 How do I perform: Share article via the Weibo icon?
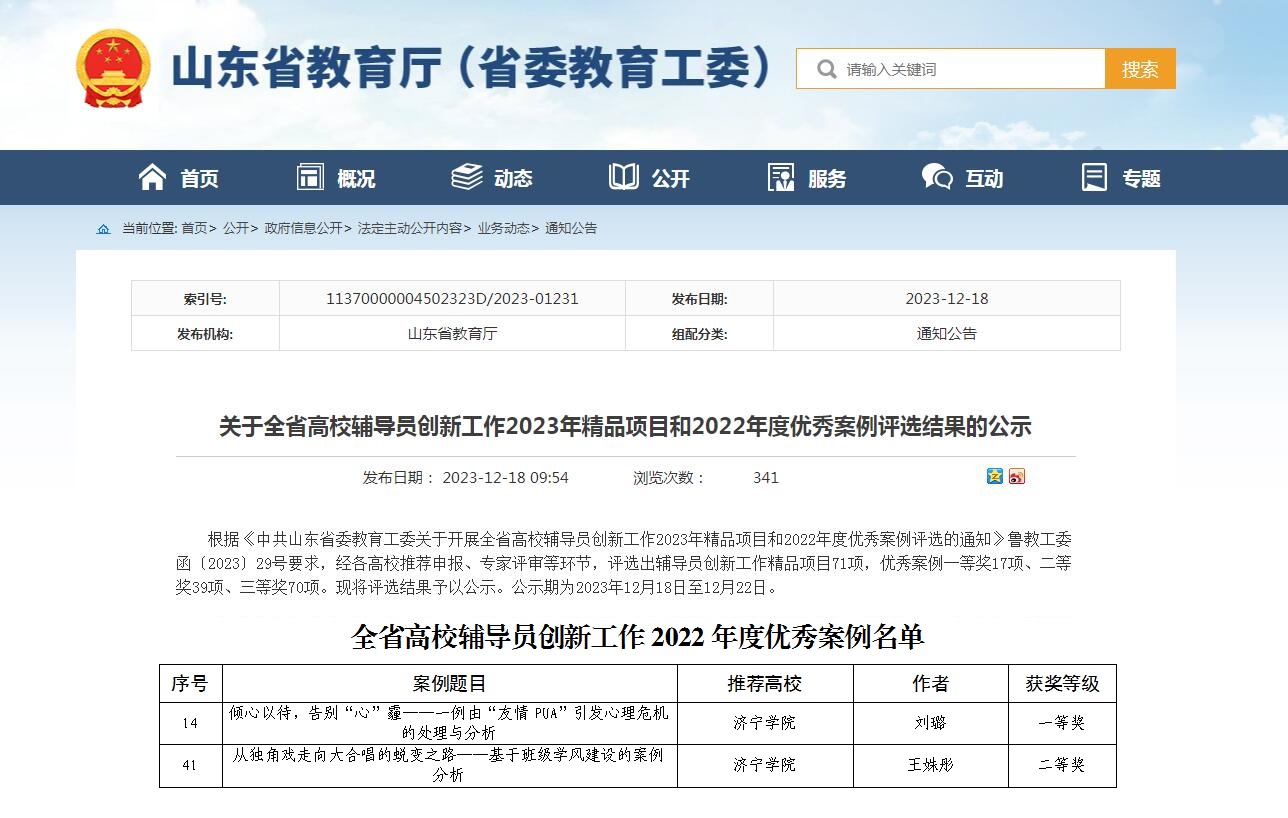(x=1017, y=476)
